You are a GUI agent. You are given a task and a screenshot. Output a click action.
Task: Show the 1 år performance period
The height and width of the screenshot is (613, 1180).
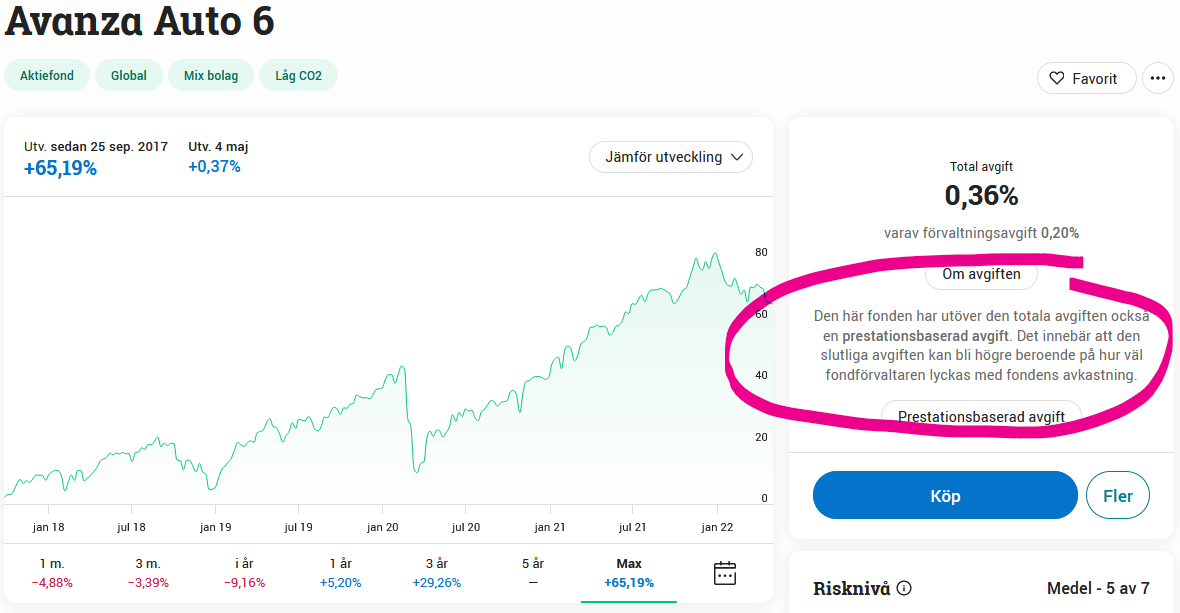[x=341, y=573]
